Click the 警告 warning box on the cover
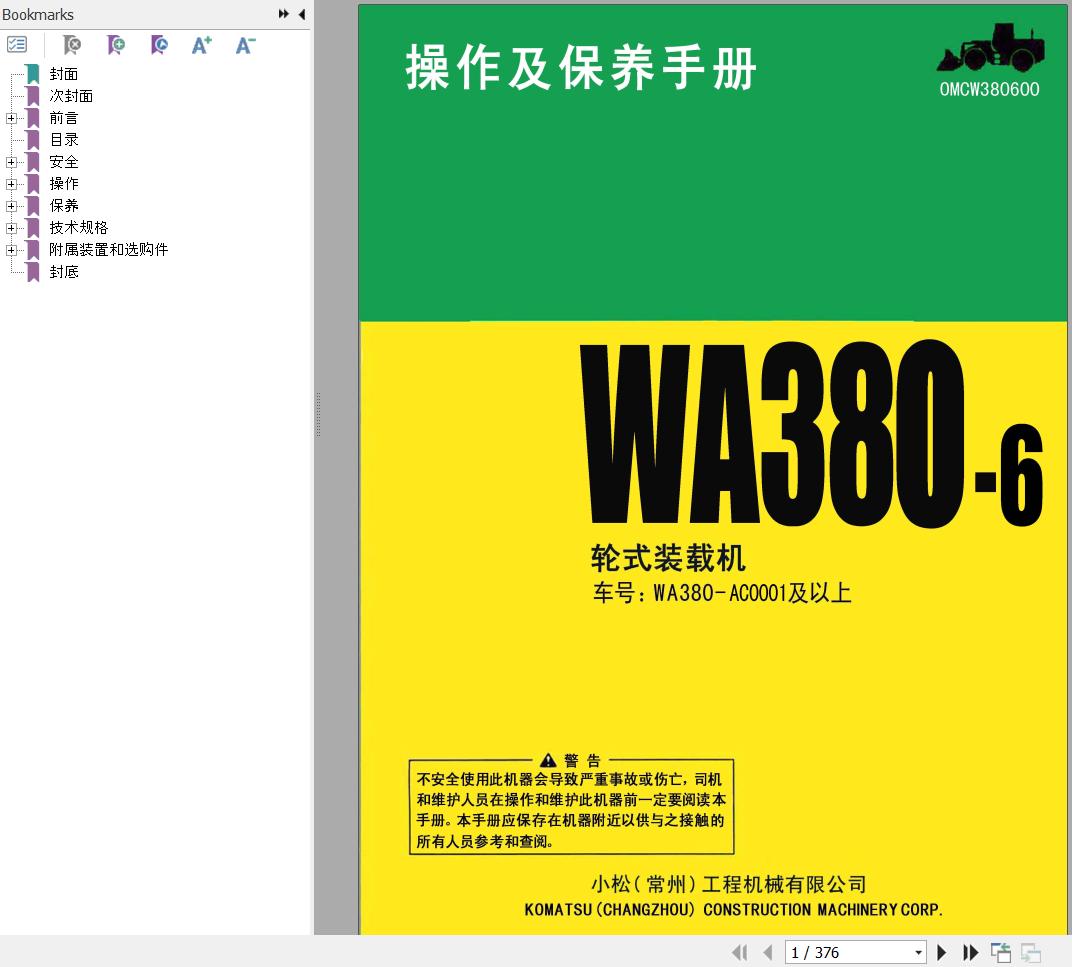 (x=572, y=803)
